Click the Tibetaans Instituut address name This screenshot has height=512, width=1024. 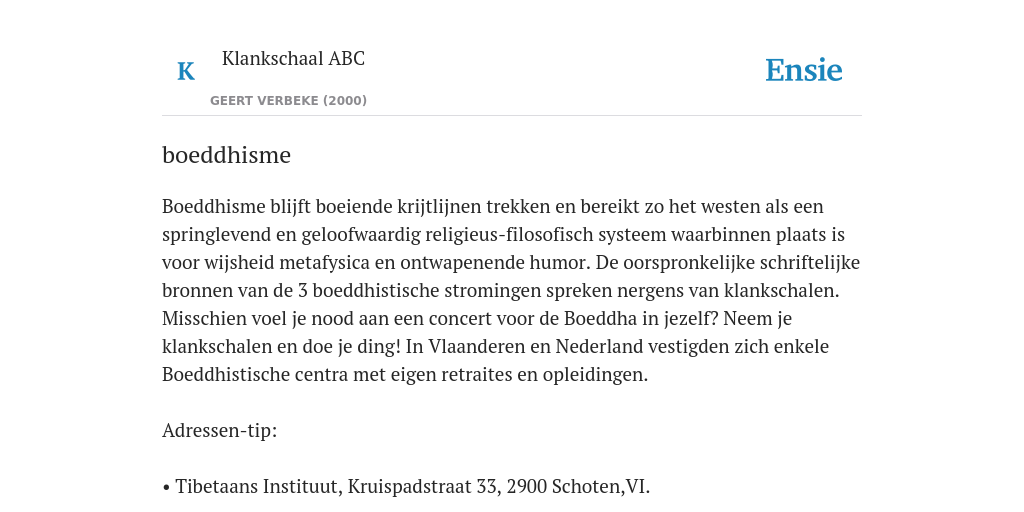(x=258, y=487)
